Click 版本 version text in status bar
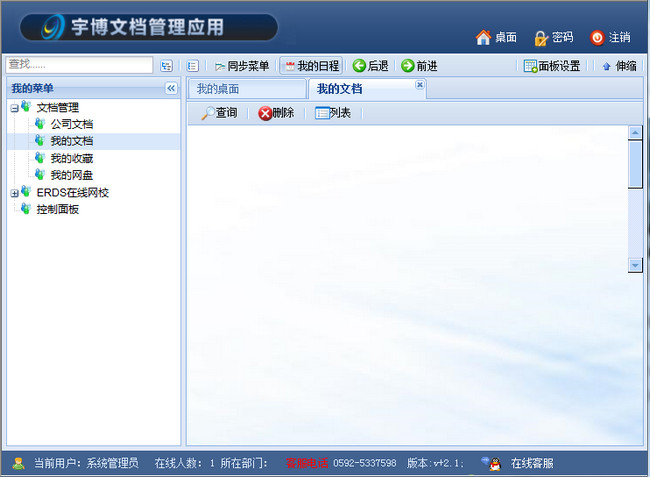 (435, 463)
